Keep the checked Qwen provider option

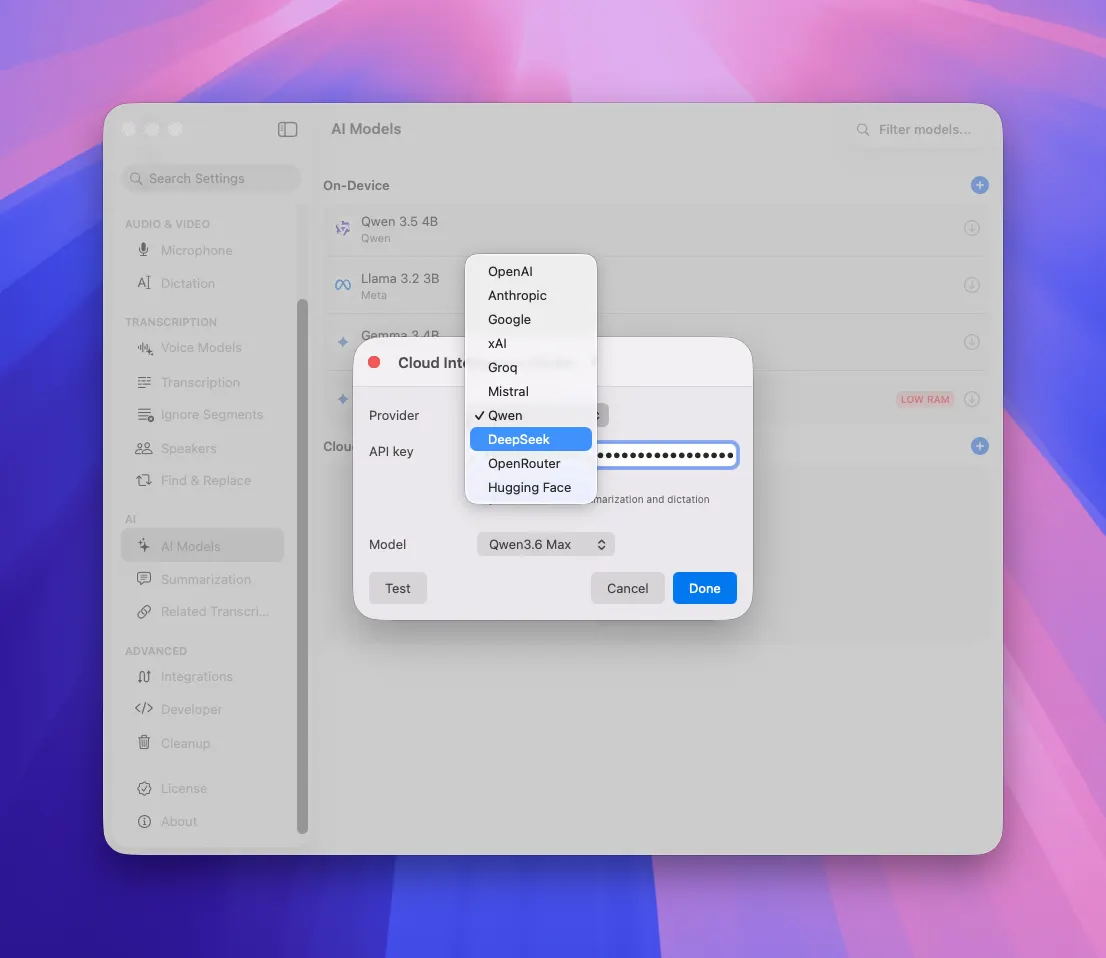tap(530, 416)
